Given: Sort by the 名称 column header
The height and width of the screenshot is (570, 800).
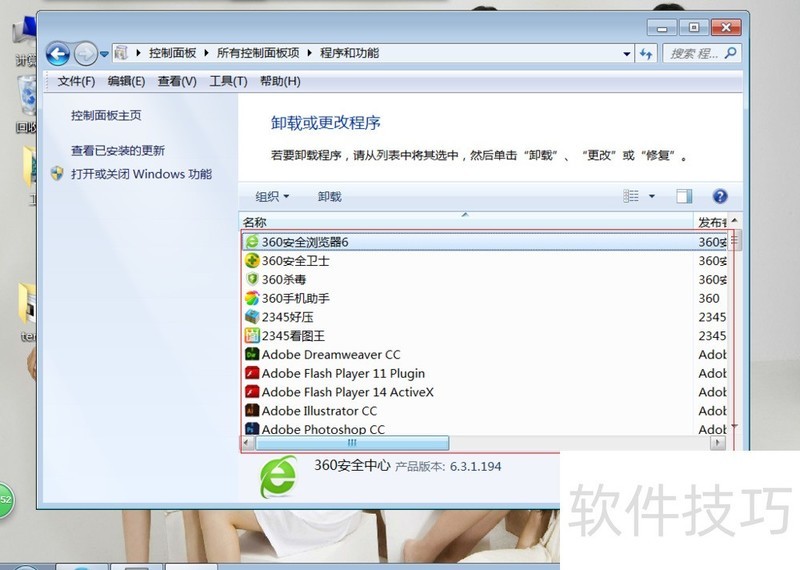Looking at the screenshot, I should point(466,222).
